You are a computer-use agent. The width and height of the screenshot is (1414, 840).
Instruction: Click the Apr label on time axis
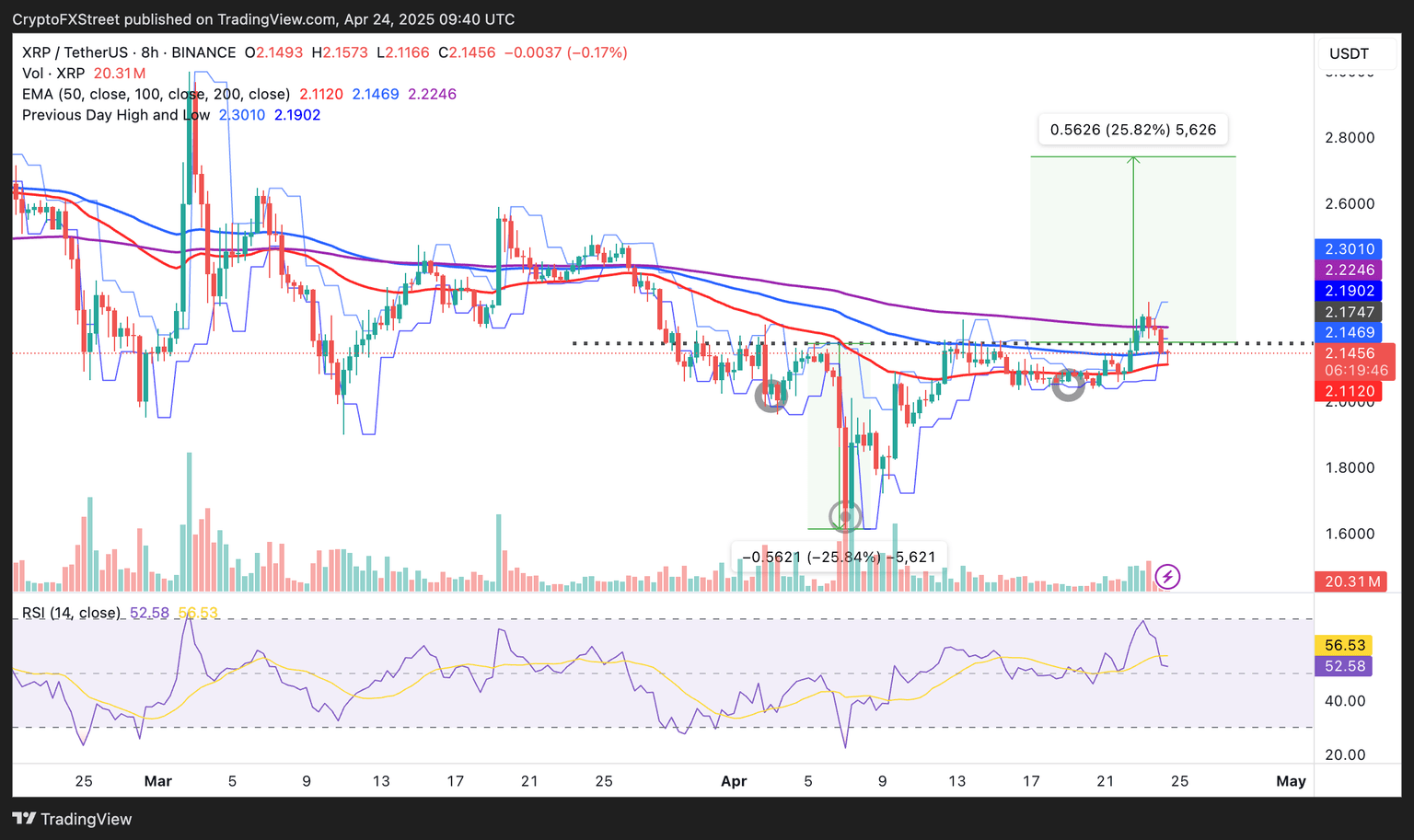pyautogui.click(x=733, y=781)
